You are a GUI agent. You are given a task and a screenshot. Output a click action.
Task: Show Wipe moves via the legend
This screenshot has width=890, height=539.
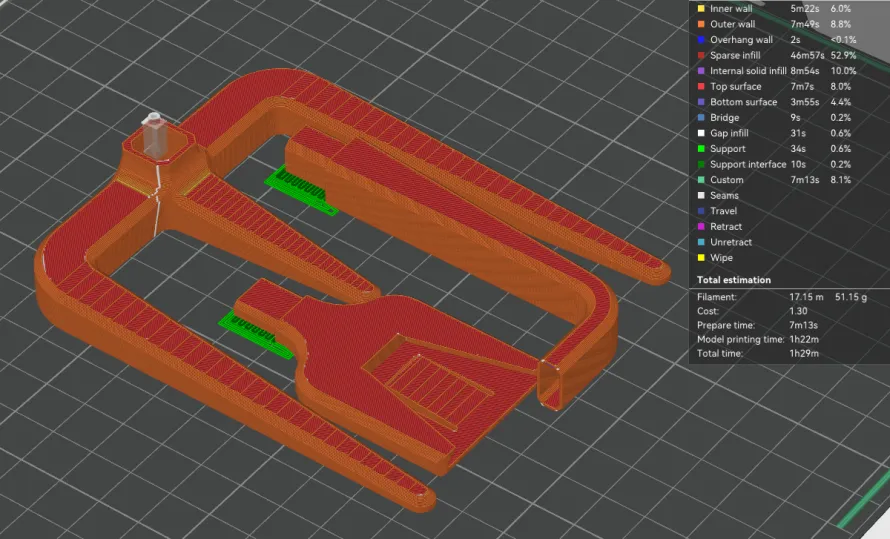(x=721, y=258)
